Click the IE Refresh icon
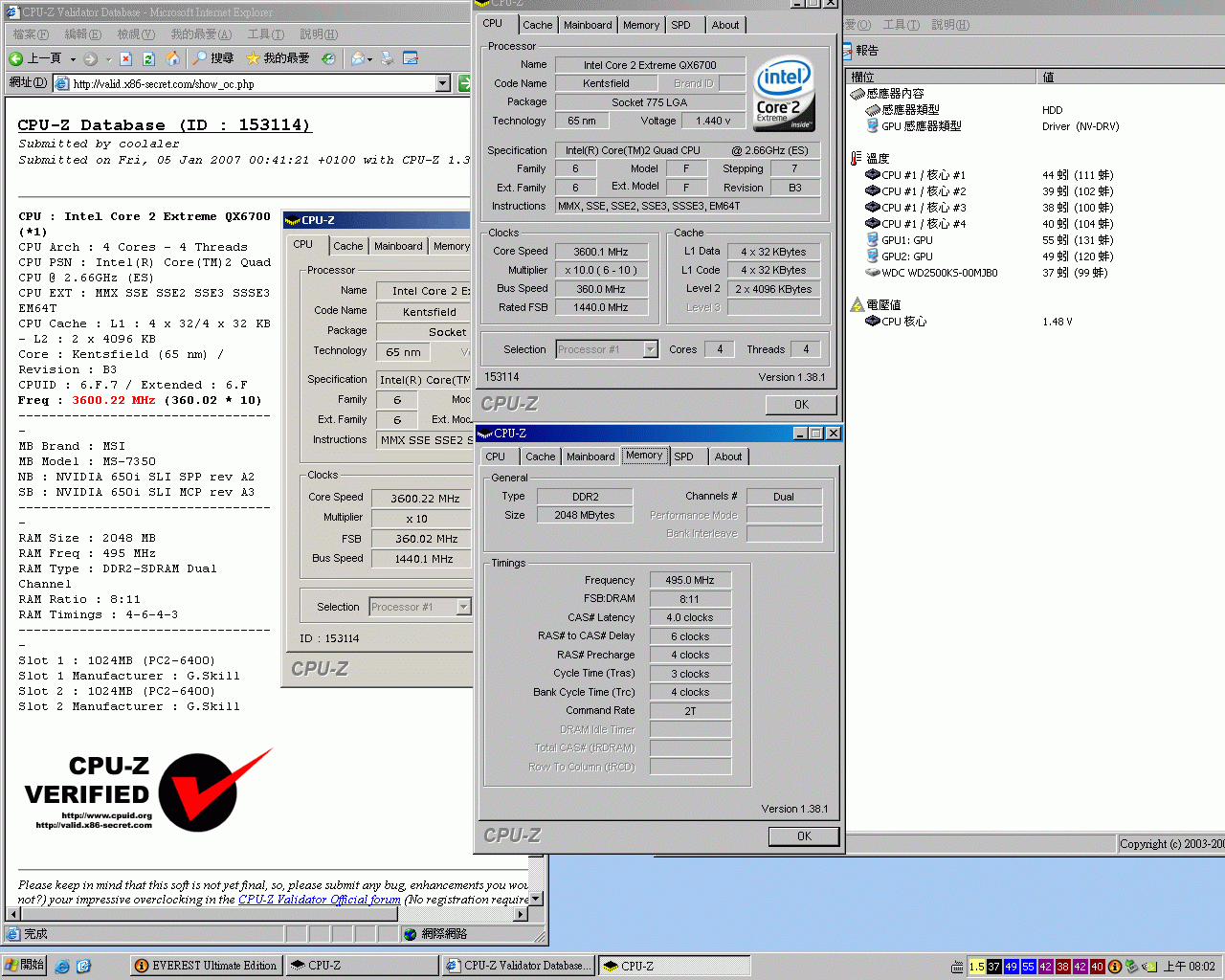 pos(148,58)
